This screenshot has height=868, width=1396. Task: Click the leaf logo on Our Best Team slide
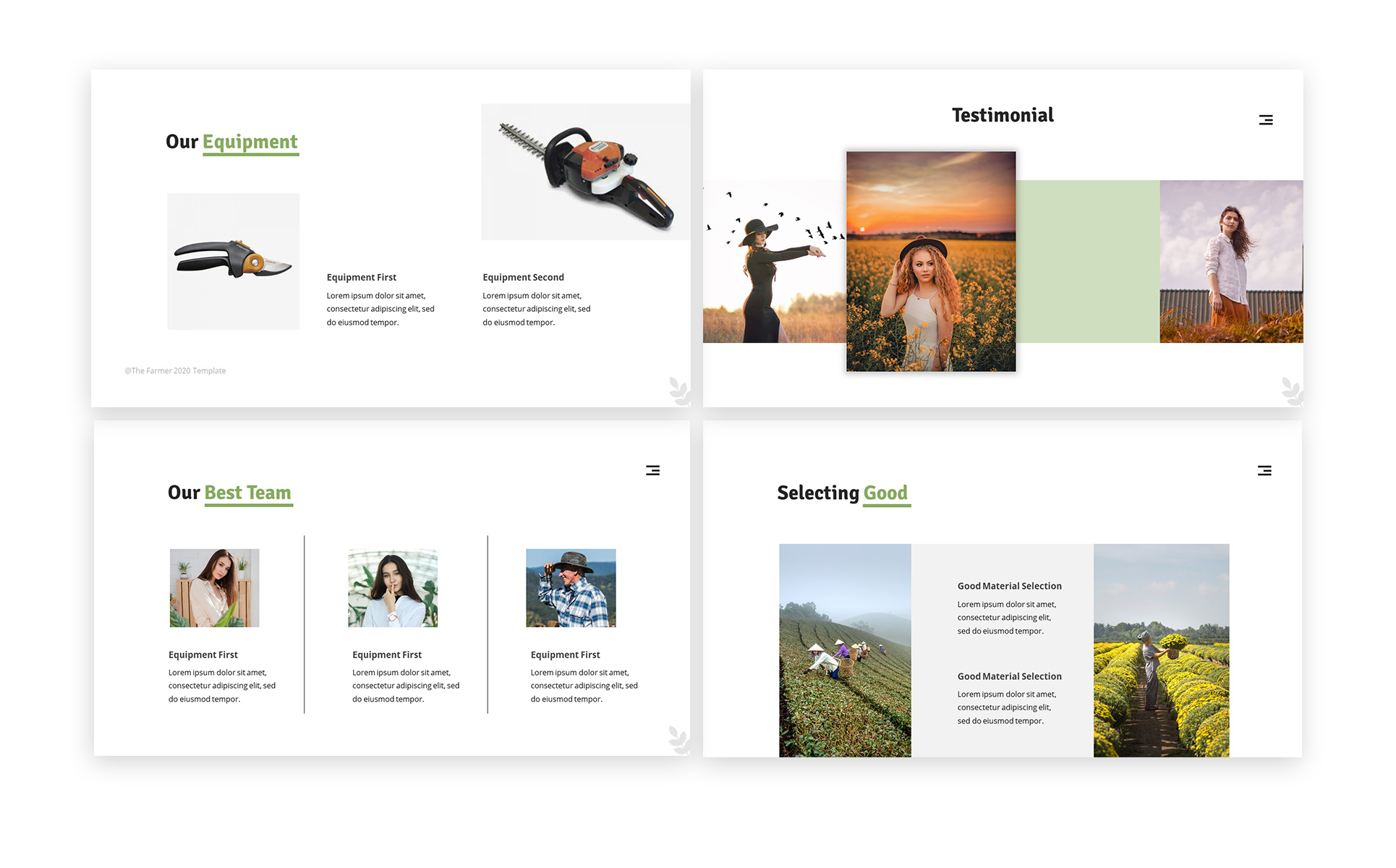click(678, 740)
